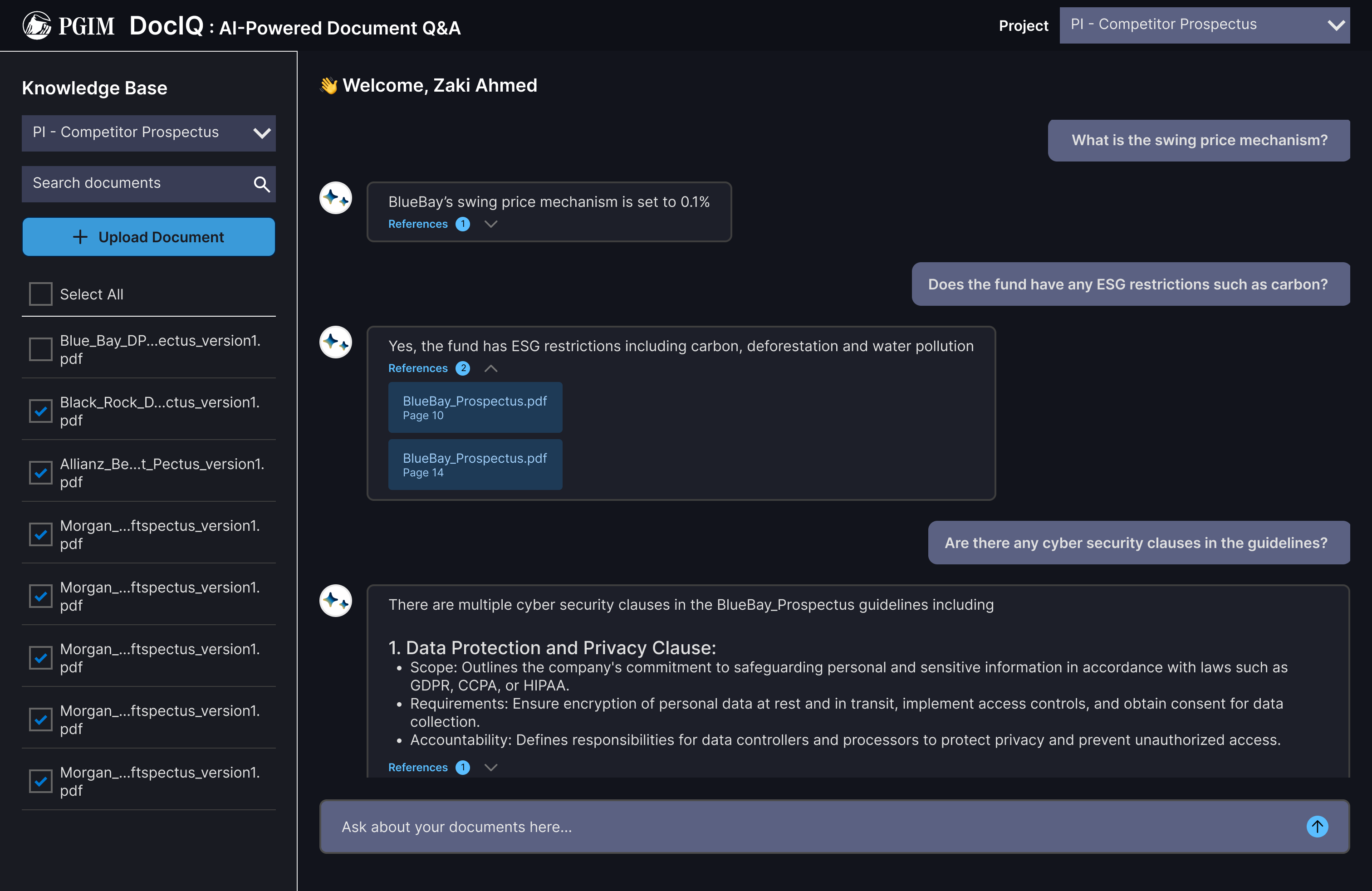This screenshot has width=1372, height=891.
Task: Uncheck the Black_Rock_D...ctus_version1.pdf checkbox
Action: [x=41, y=411]
